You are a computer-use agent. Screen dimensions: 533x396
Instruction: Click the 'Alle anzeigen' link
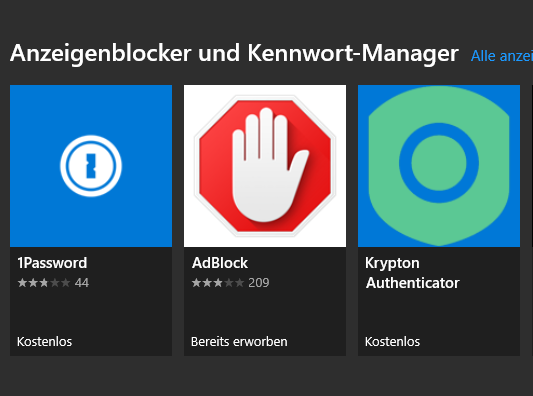coord(502,56)
